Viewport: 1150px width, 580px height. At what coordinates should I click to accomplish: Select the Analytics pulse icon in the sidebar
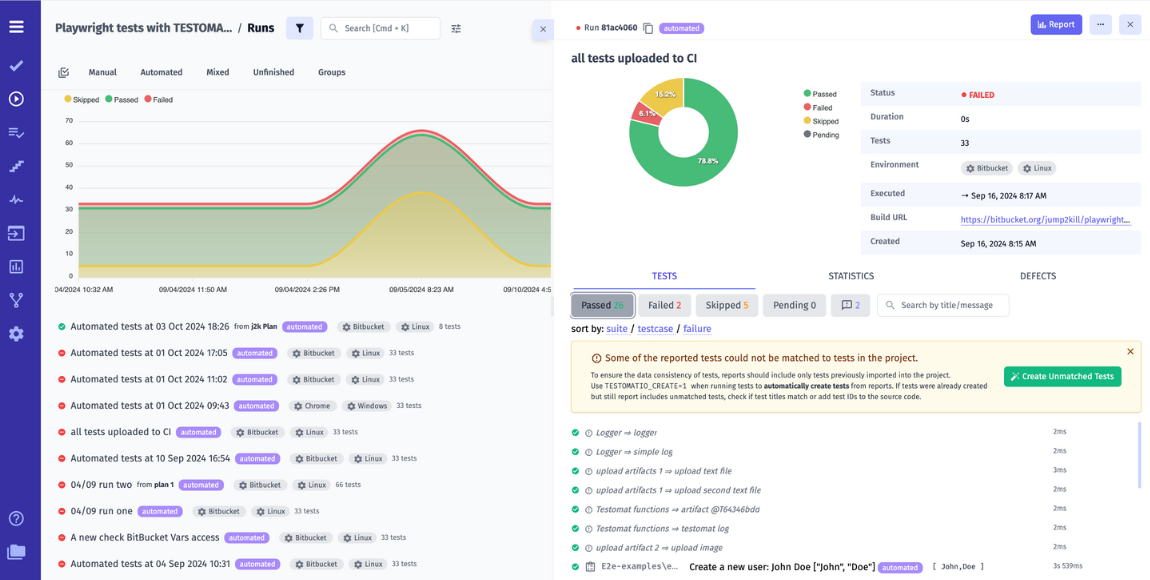(x=15, y=199)
